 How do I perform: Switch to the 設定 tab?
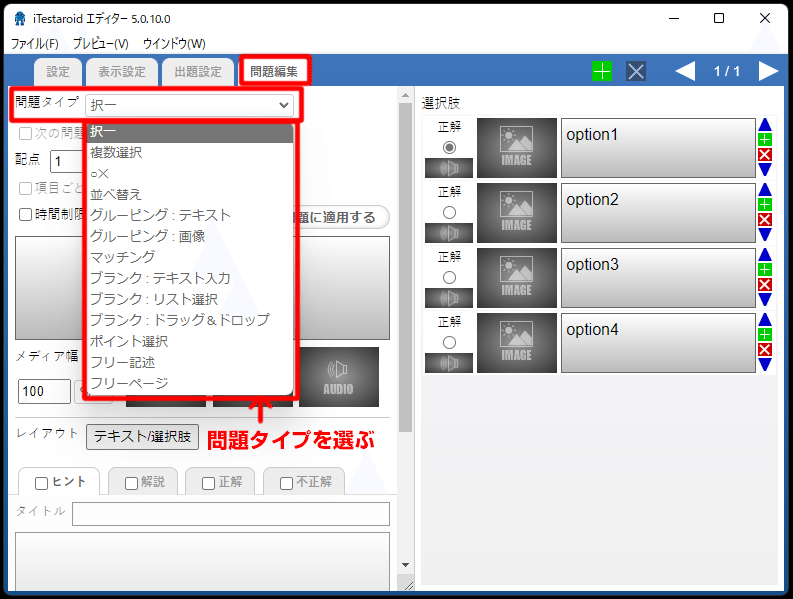(58, 72)
